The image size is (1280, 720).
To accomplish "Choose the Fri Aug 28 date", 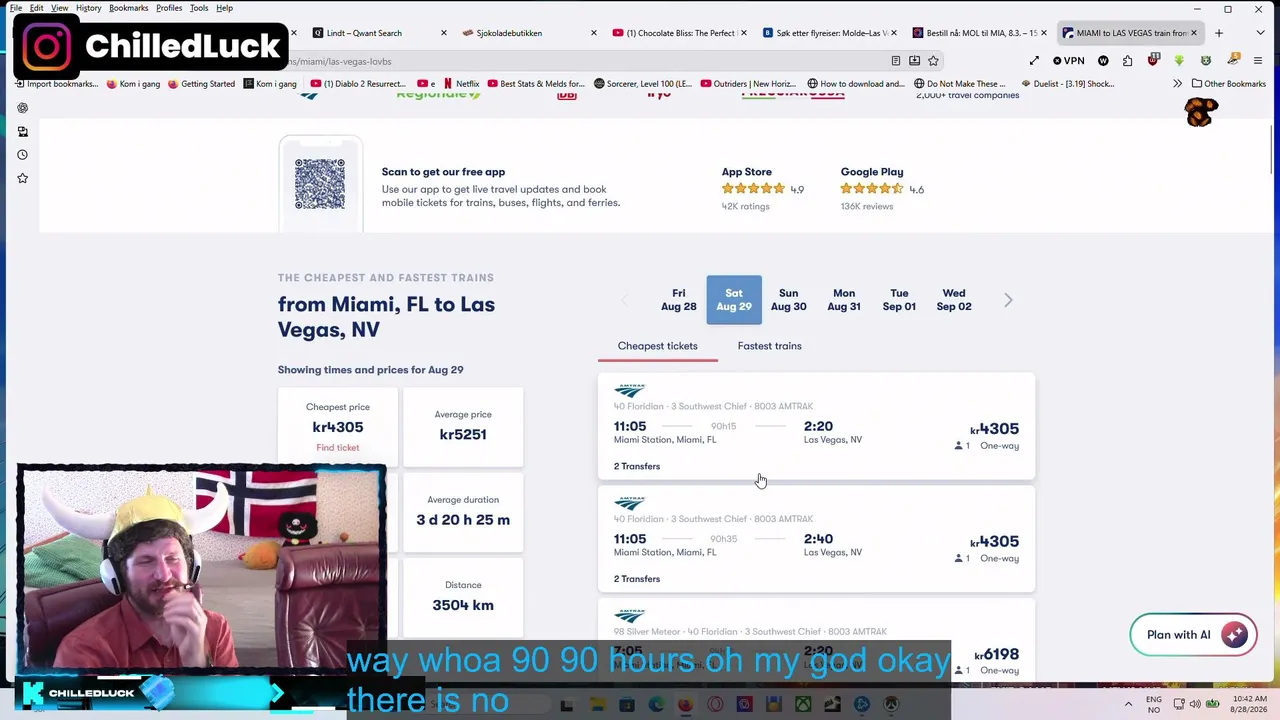I will pos(679,300).
